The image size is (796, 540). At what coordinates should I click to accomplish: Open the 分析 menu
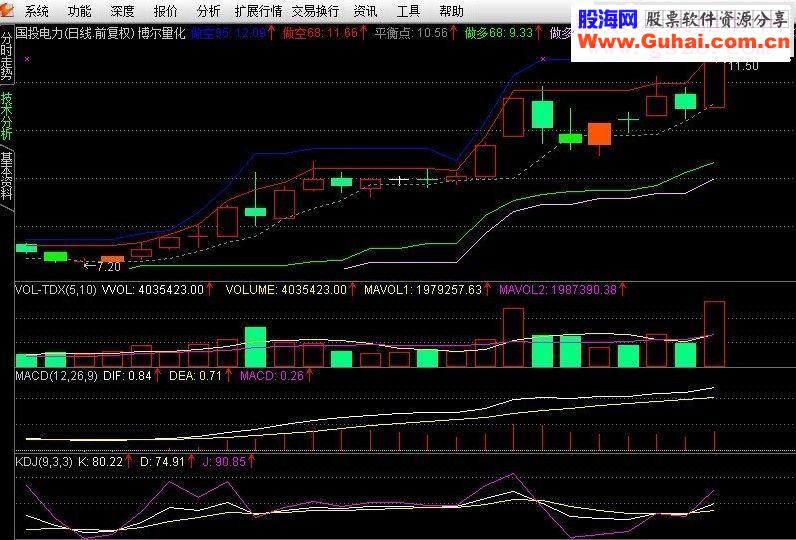coord(208,11)
